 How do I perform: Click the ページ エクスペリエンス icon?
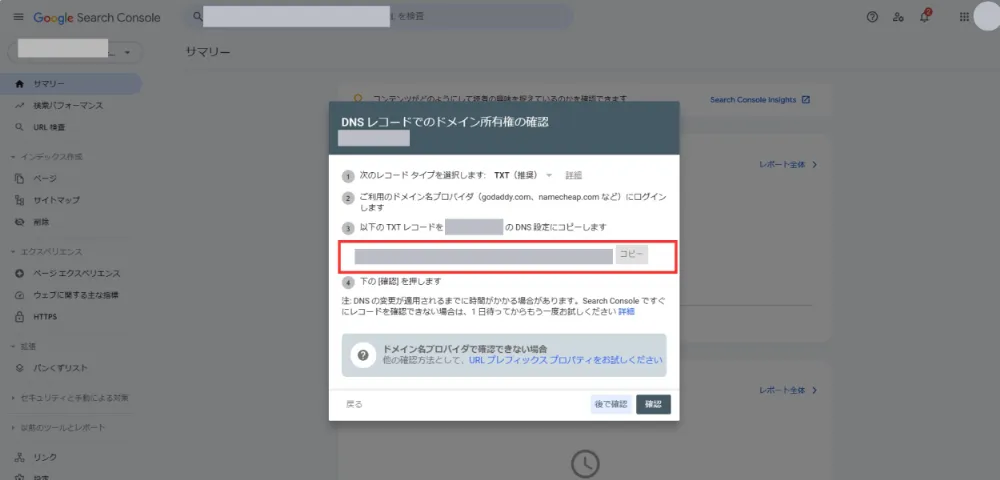(19, 273)
